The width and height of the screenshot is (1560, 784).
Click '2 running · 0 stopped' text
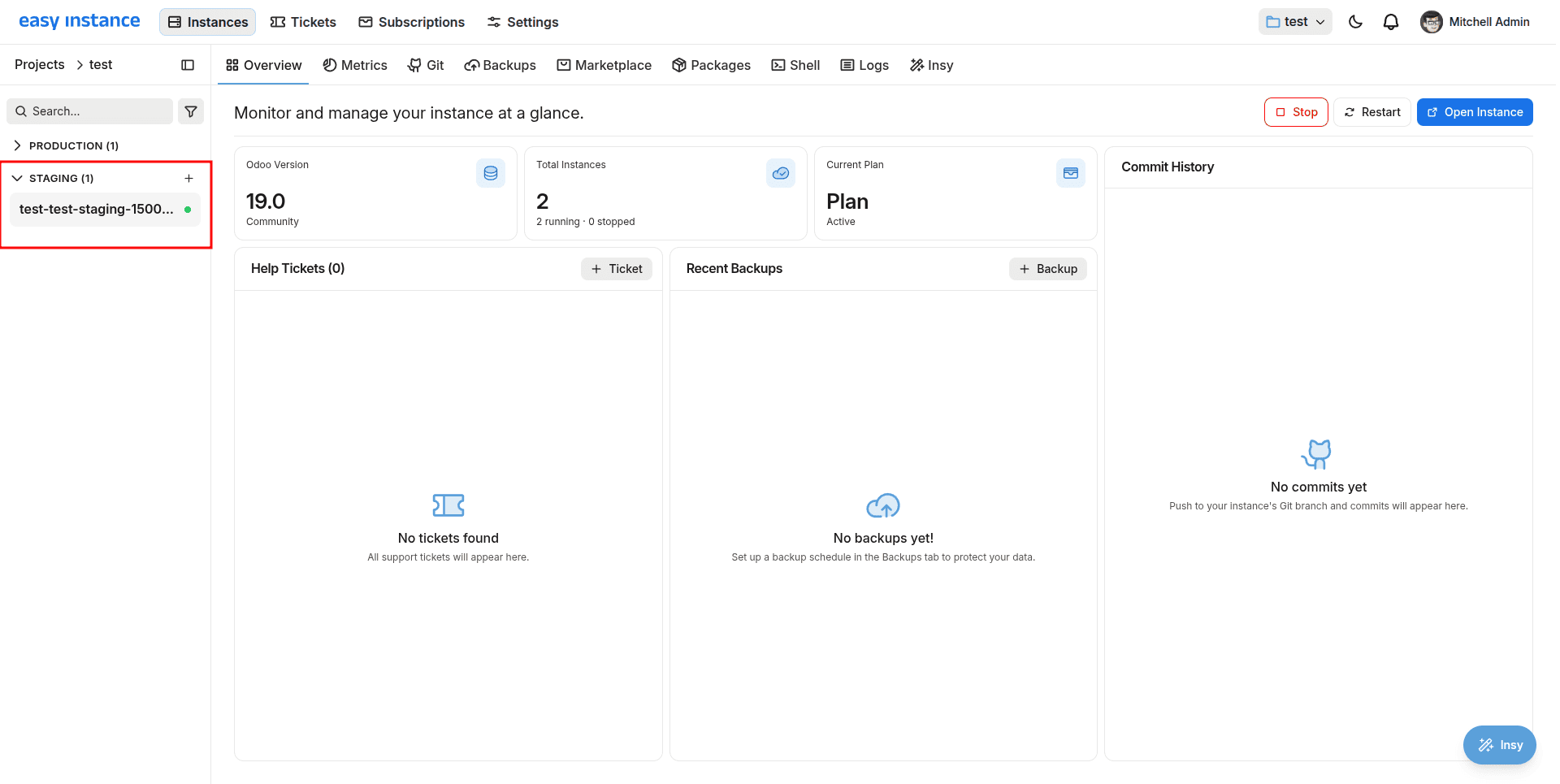pos(586,222)
